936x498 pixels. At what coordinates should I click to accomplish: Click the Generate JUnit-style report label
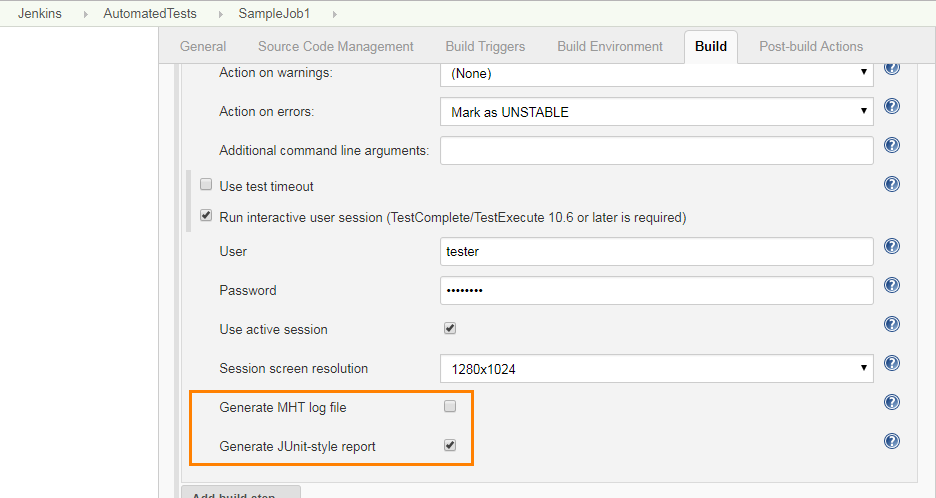[297, 447]
